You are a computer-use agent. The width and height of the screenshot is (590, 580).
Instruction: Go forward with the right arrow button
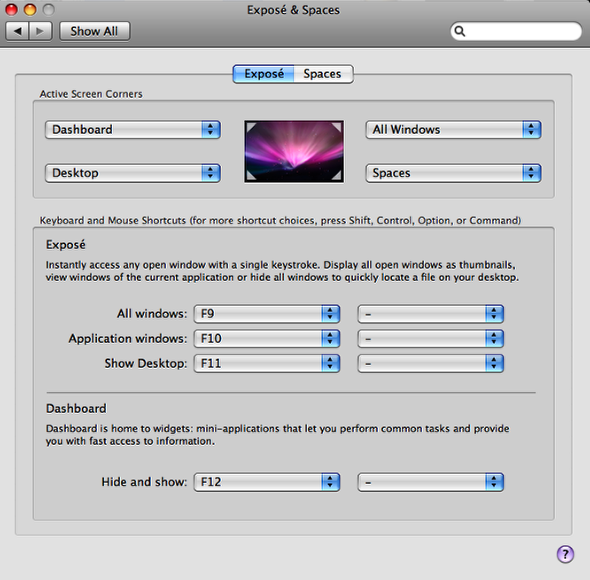click(x=40, y=31)
